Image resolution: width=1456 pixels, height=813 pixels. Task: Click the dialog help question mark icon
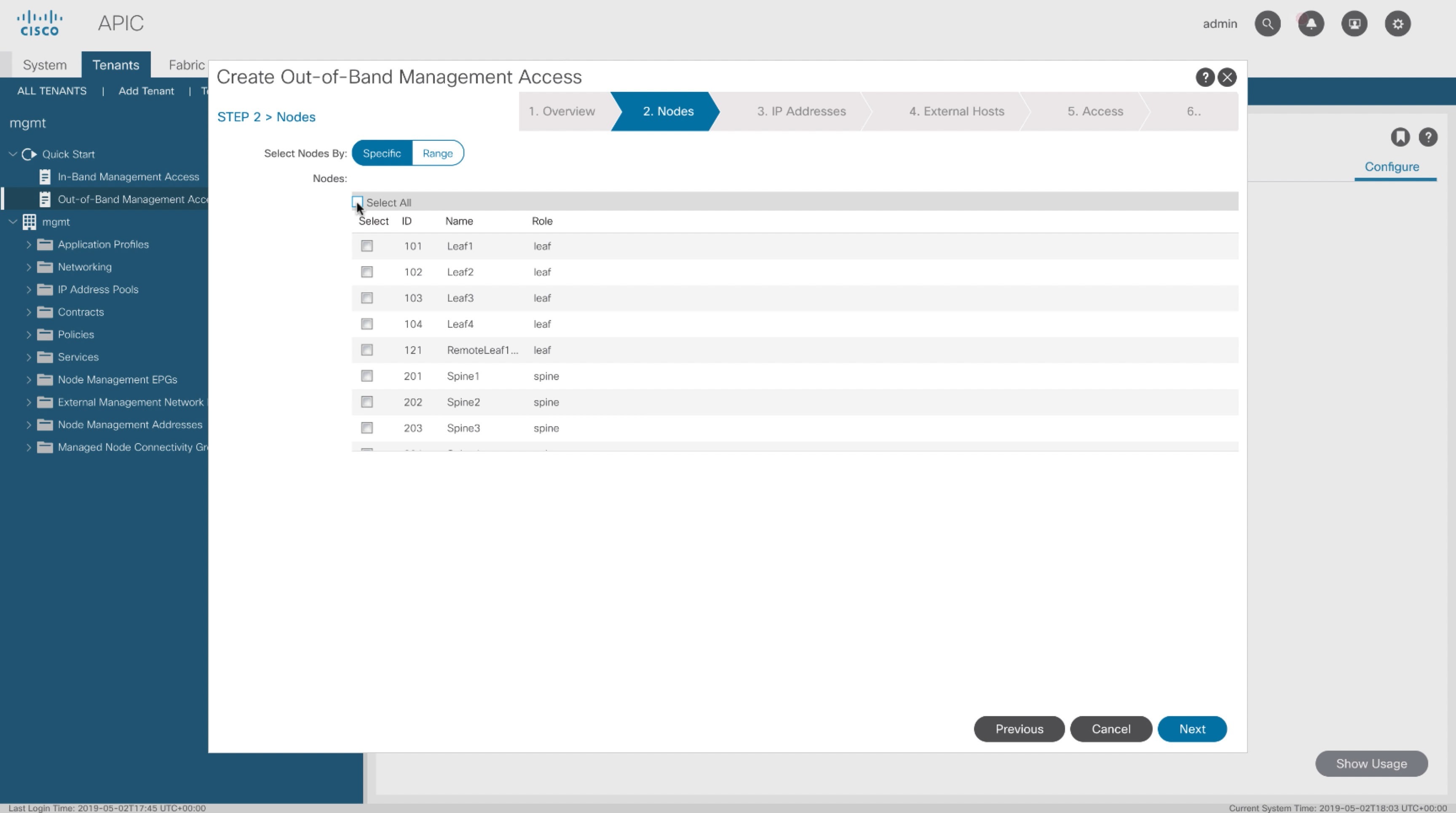coord(1204,78)
